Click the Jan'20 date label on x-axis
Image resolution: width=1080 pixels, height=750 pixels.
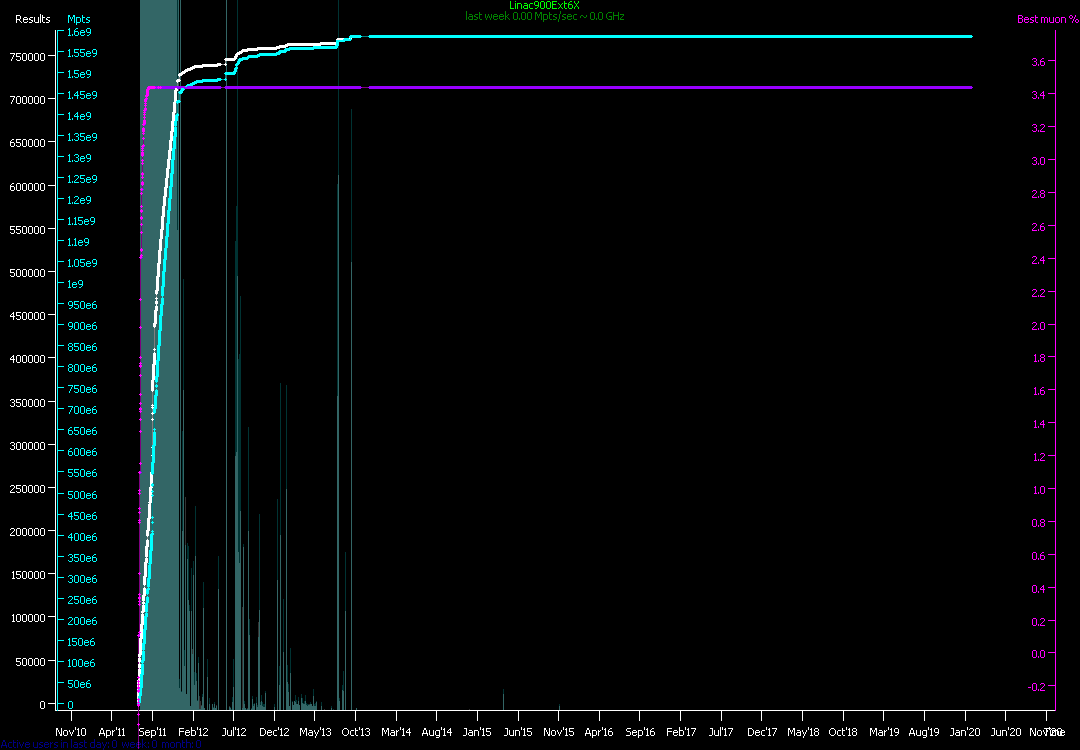pyautogui.click(x=965, y=732)
